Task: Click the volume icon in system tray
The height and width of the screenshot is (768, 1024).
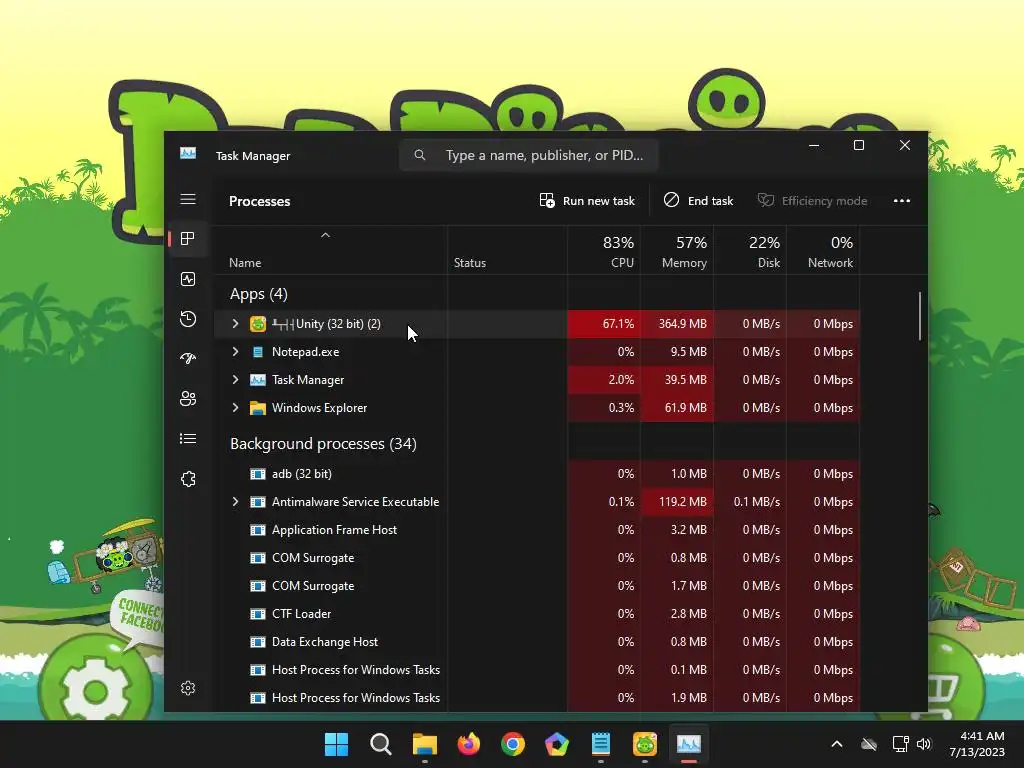Action: (924, 744)
